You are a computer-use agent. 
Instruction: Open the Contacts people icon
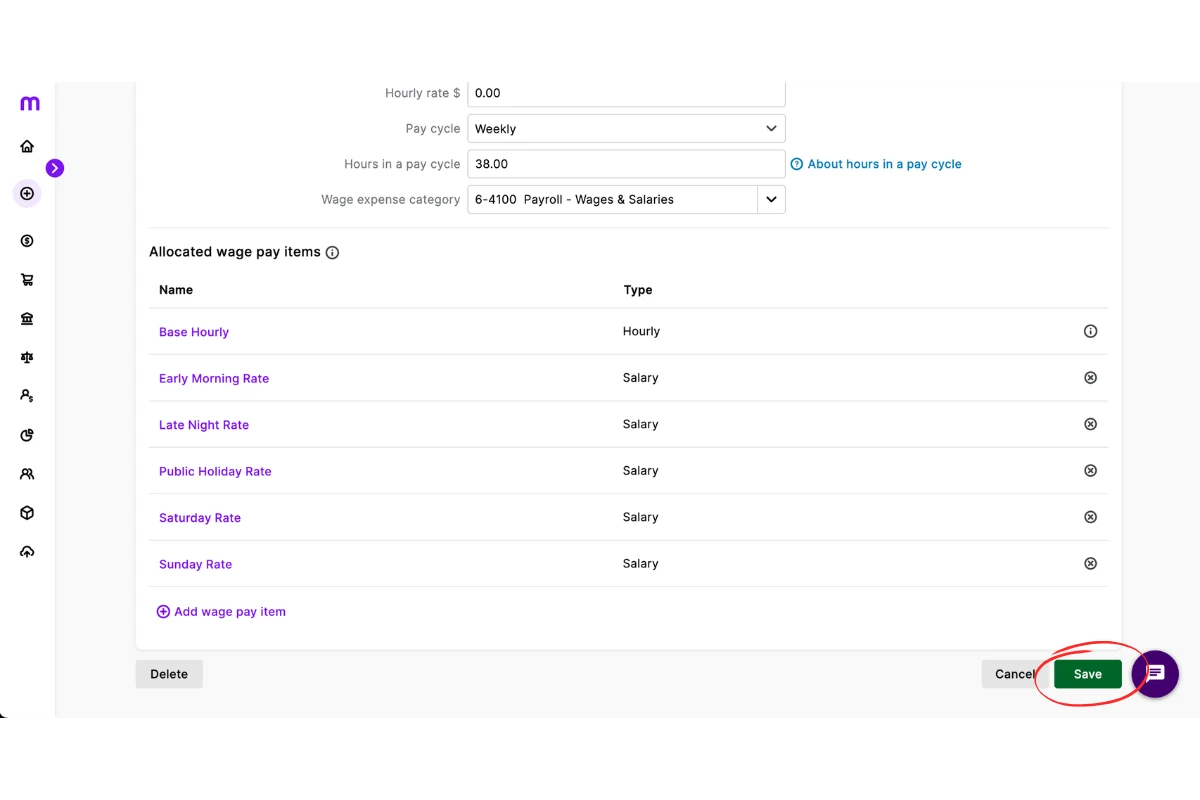coord(27,474)
